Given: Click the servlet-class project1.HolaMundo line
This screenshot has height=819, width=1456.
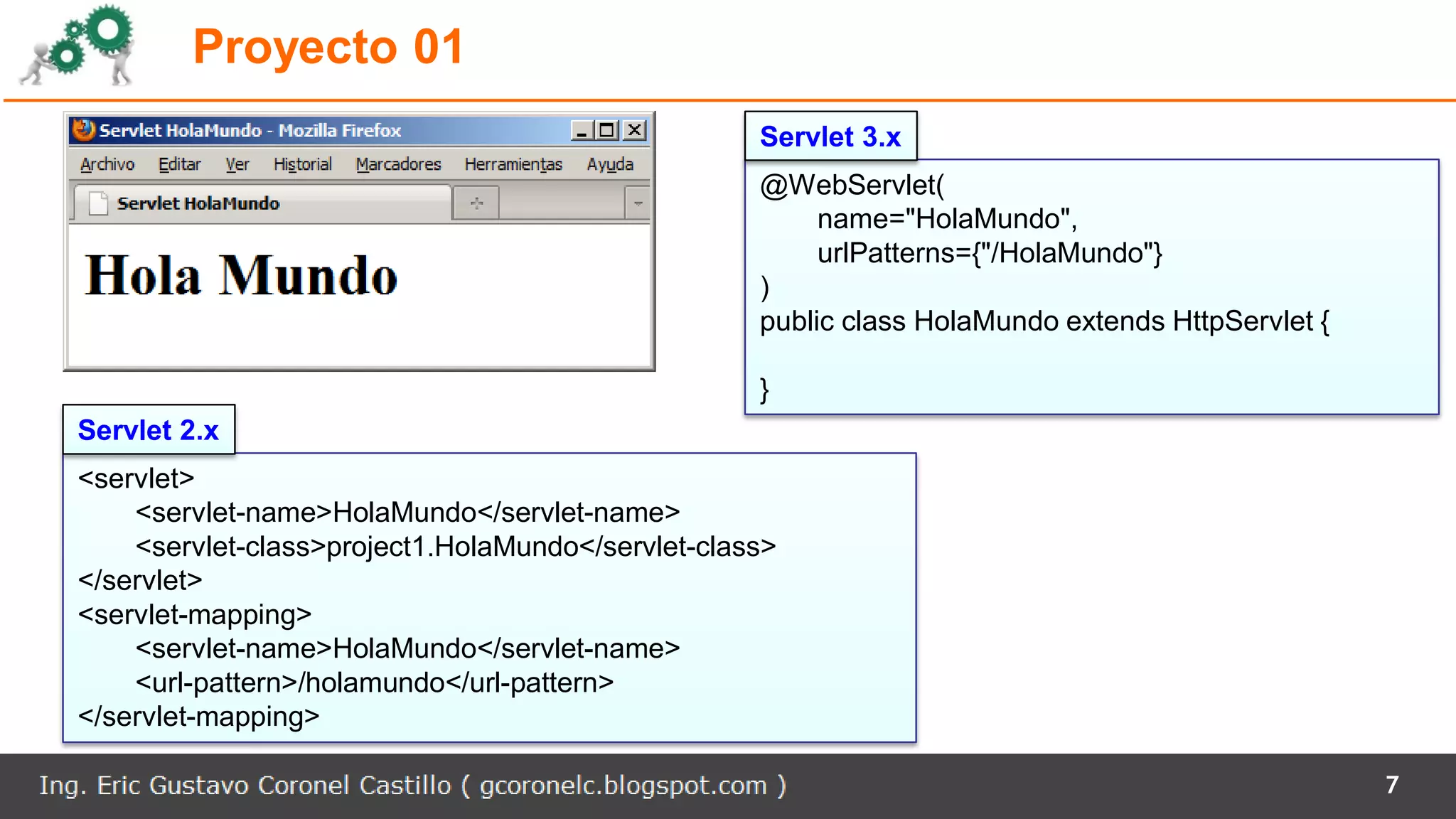Looking at the screenshot, I should pyautogui.click(x=456, y=547).
